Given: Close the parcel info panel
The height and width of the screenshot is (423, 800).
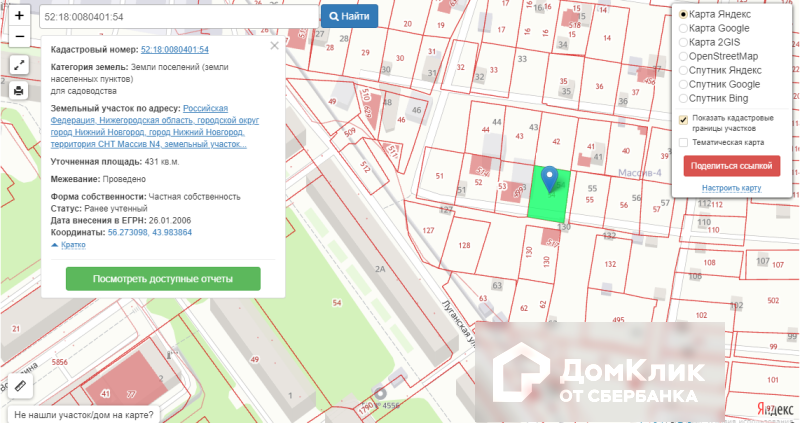Looking at the screenshot, I should (274, 45).
